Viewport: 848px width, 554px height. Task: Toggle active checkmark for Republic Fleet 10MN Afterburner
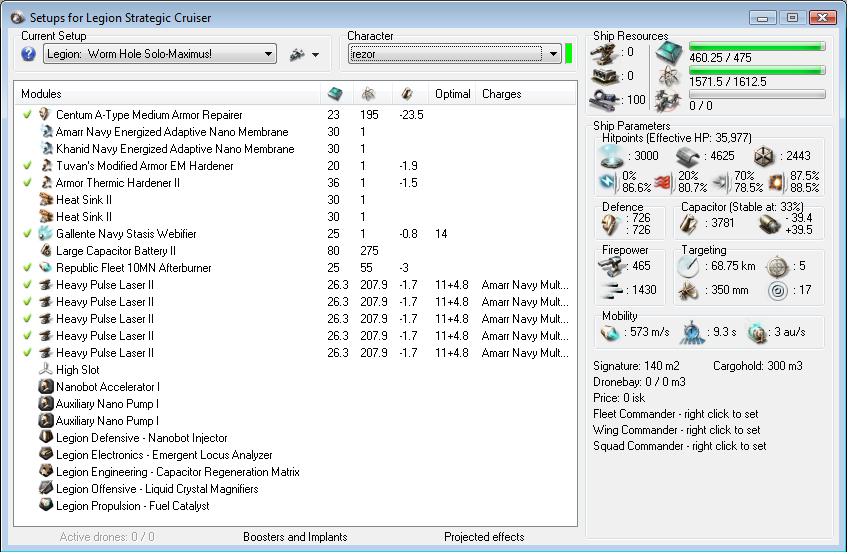27,267
